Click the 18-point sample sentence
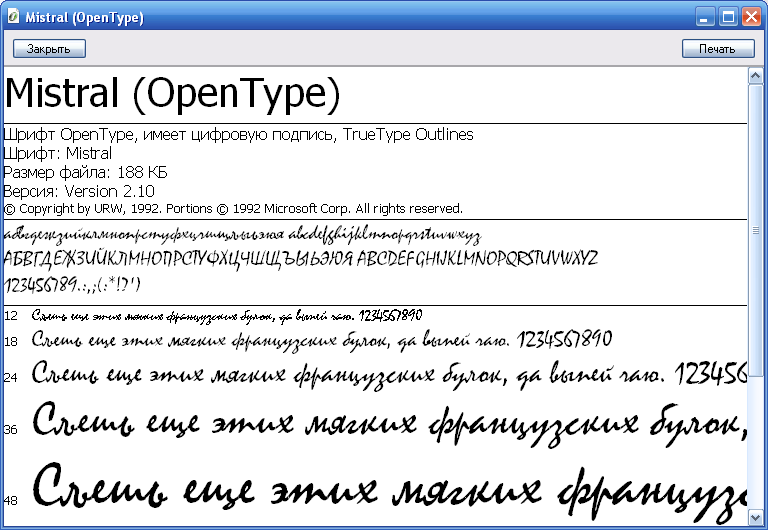The width and height of the screenshot is (768, 530). tap(322, 340)
